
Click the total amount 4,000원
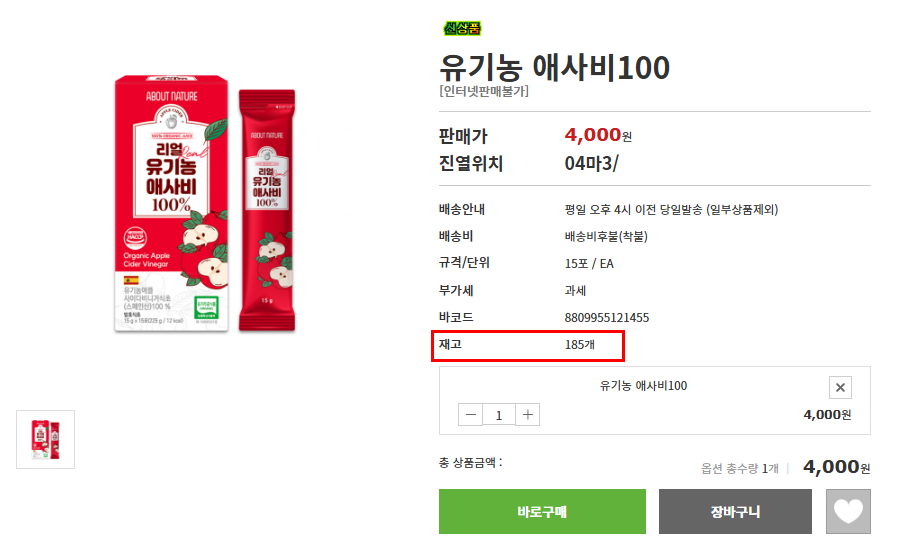click(x=836, y=467)
